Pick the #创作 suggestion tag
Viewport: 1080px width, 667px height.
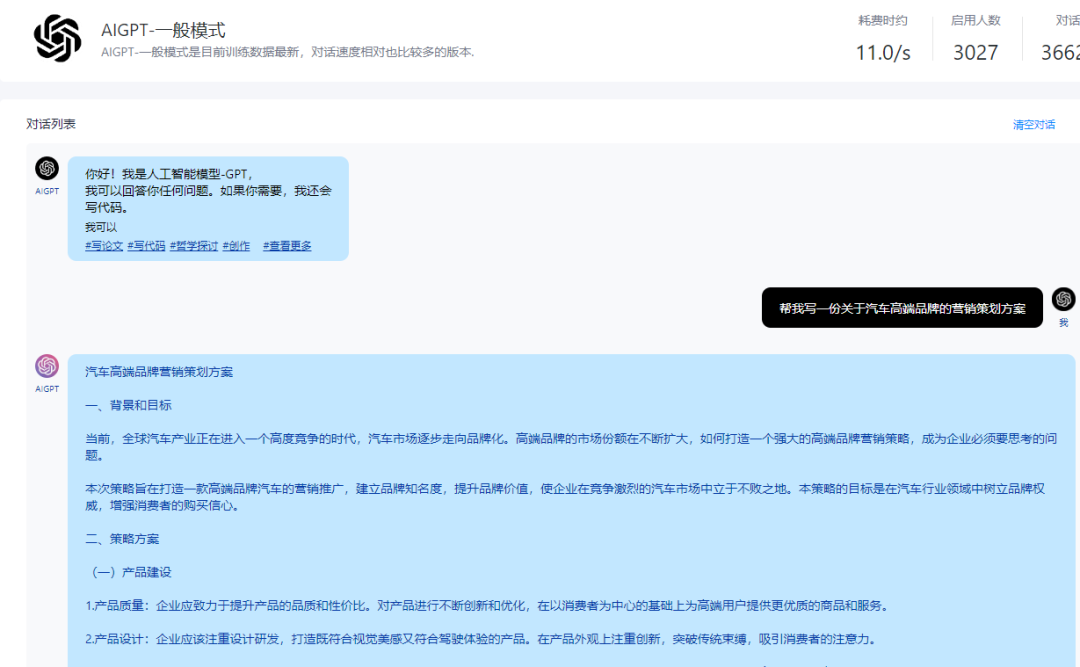point(236,246)
